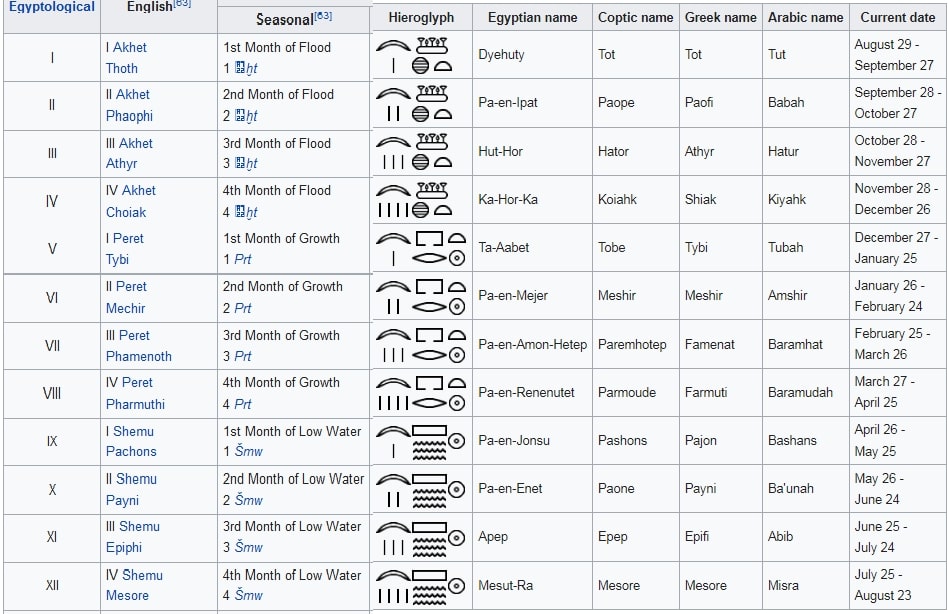Open the Šmw link in XII row
Viewport: 949px width, 614px height.
tap(249, 595)
